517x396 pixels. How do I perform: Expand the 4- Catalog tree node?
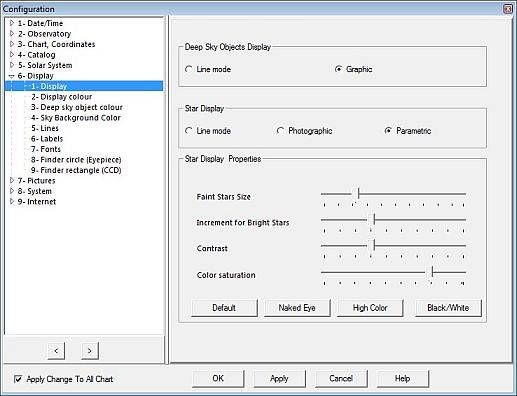click(12, 55)
